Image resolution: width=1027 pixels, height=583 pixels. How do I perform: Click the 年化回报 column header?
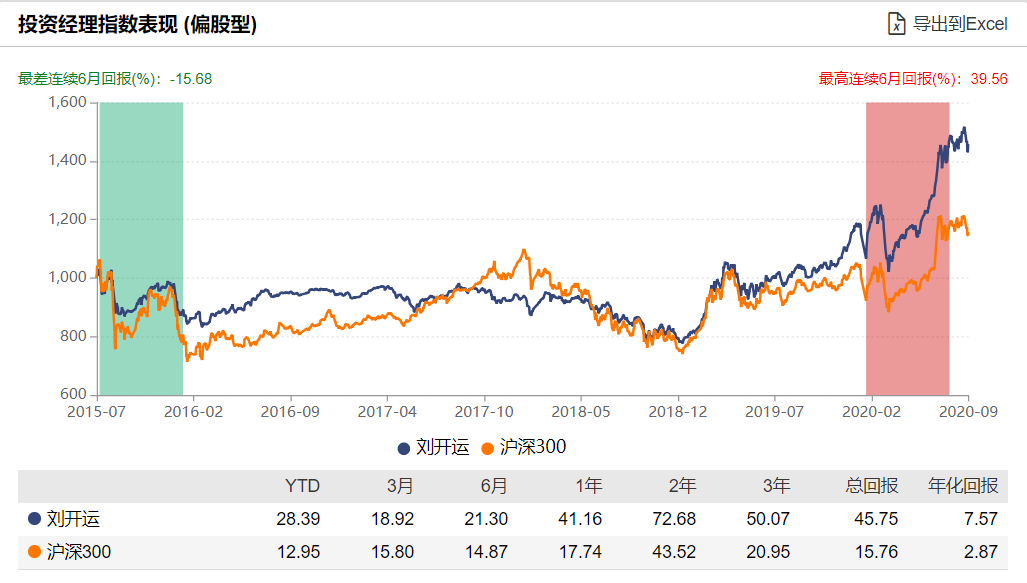pos(963,486)
